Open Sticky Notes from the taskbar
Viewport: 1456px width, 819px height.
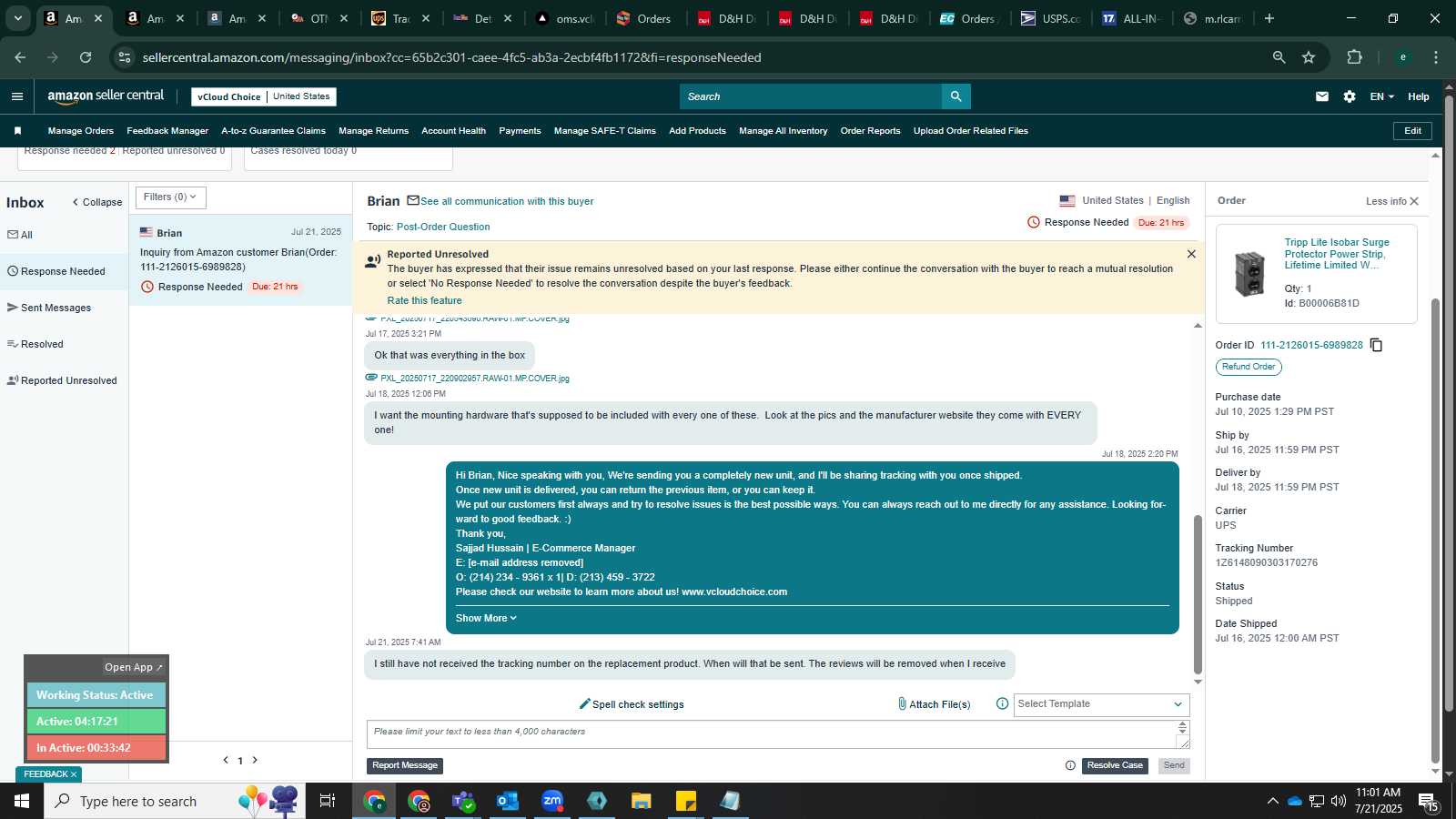[686, 801]
